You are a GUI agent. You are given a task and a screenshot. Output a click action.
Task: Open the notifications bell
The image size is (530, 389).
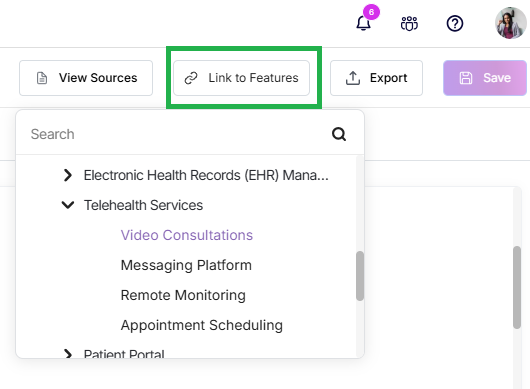(363, 23)
